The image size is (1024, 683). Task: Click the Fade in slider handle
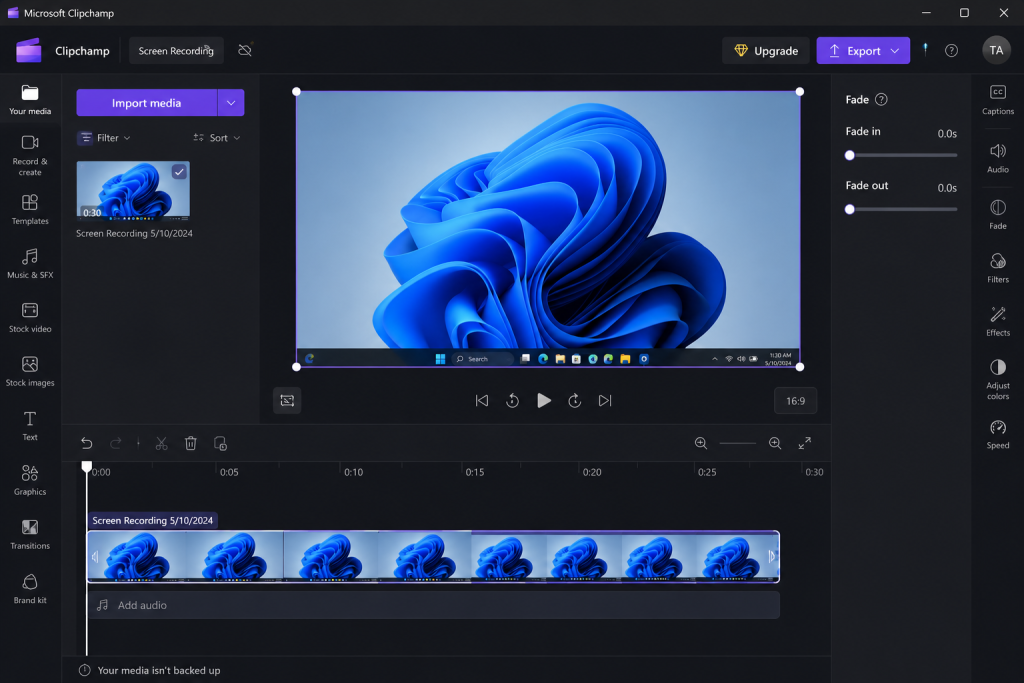(850, 155)
